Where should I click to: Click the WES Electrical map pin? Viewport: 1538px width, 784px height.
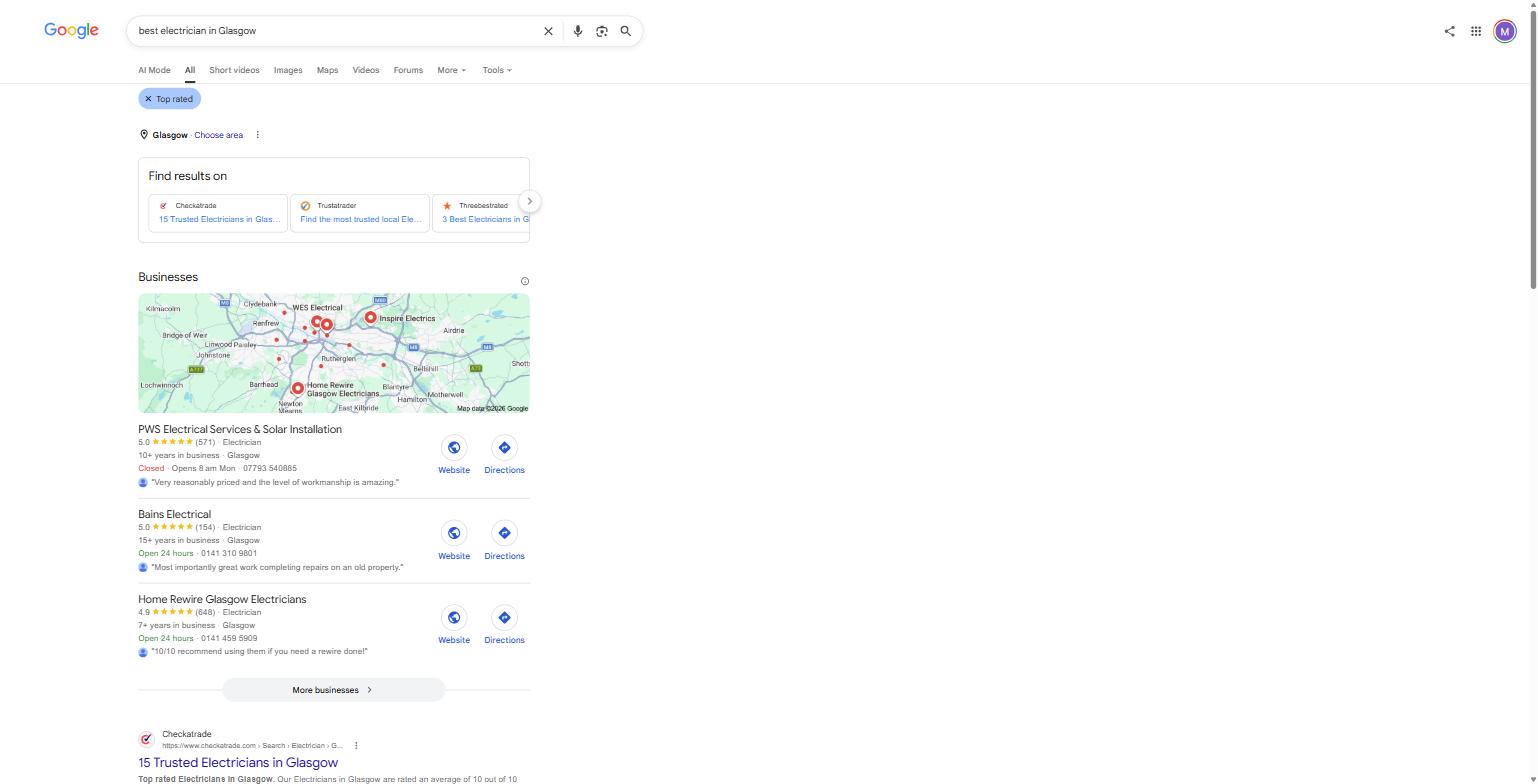point(317,321)
